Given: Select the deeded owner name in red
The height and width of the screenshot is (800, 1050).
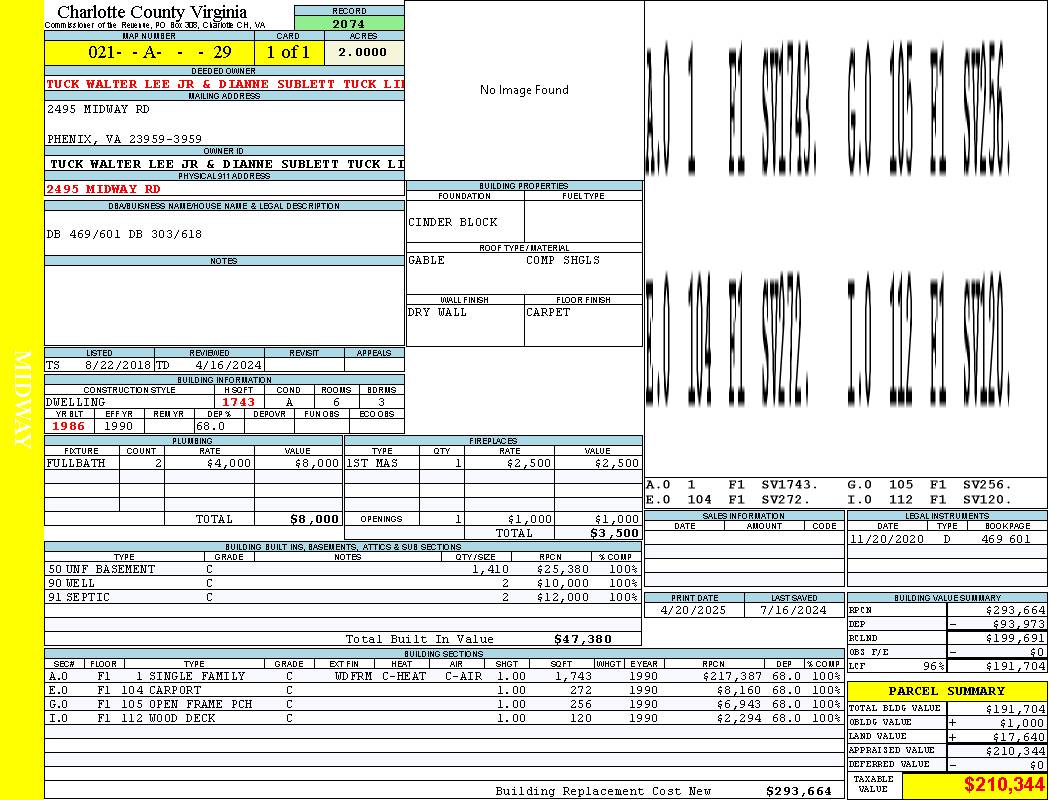Looking at the screenshot, I should [x=225, y=84].
